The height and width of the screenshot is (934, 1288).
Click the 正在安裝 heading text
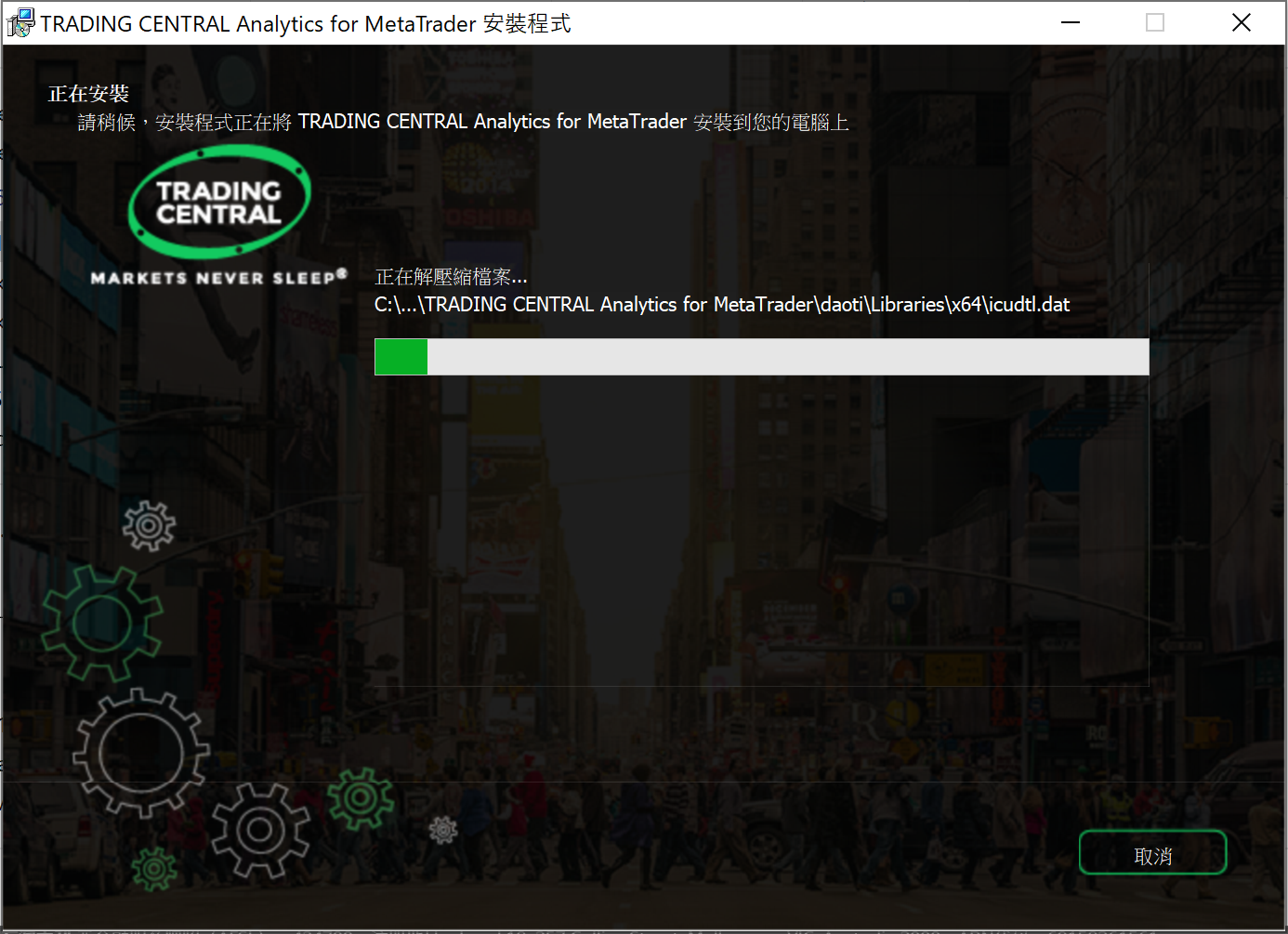tap(88, 94)
